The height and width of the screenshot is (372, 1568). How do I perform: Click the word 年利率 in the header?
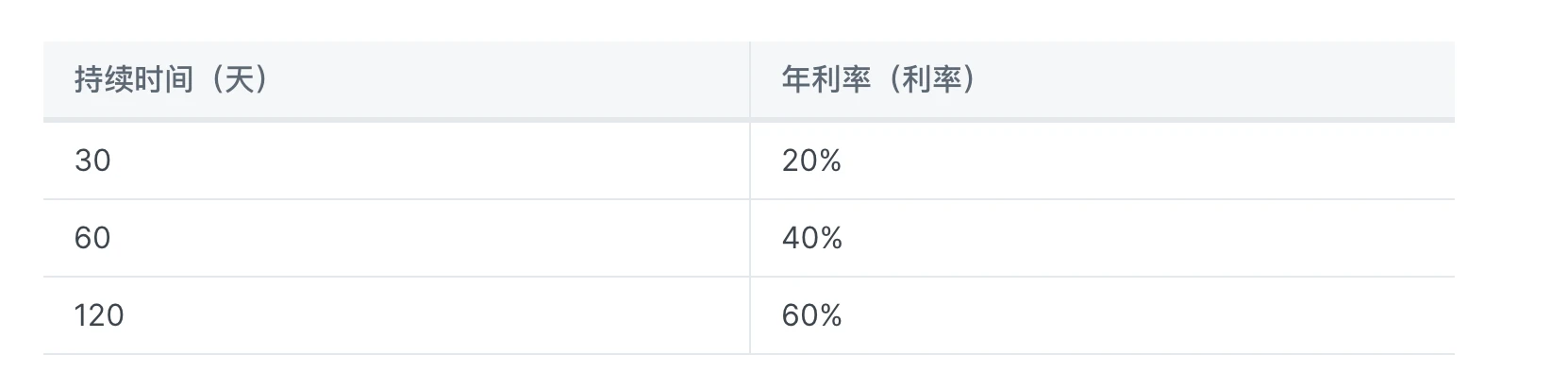[x=826, y=80]
